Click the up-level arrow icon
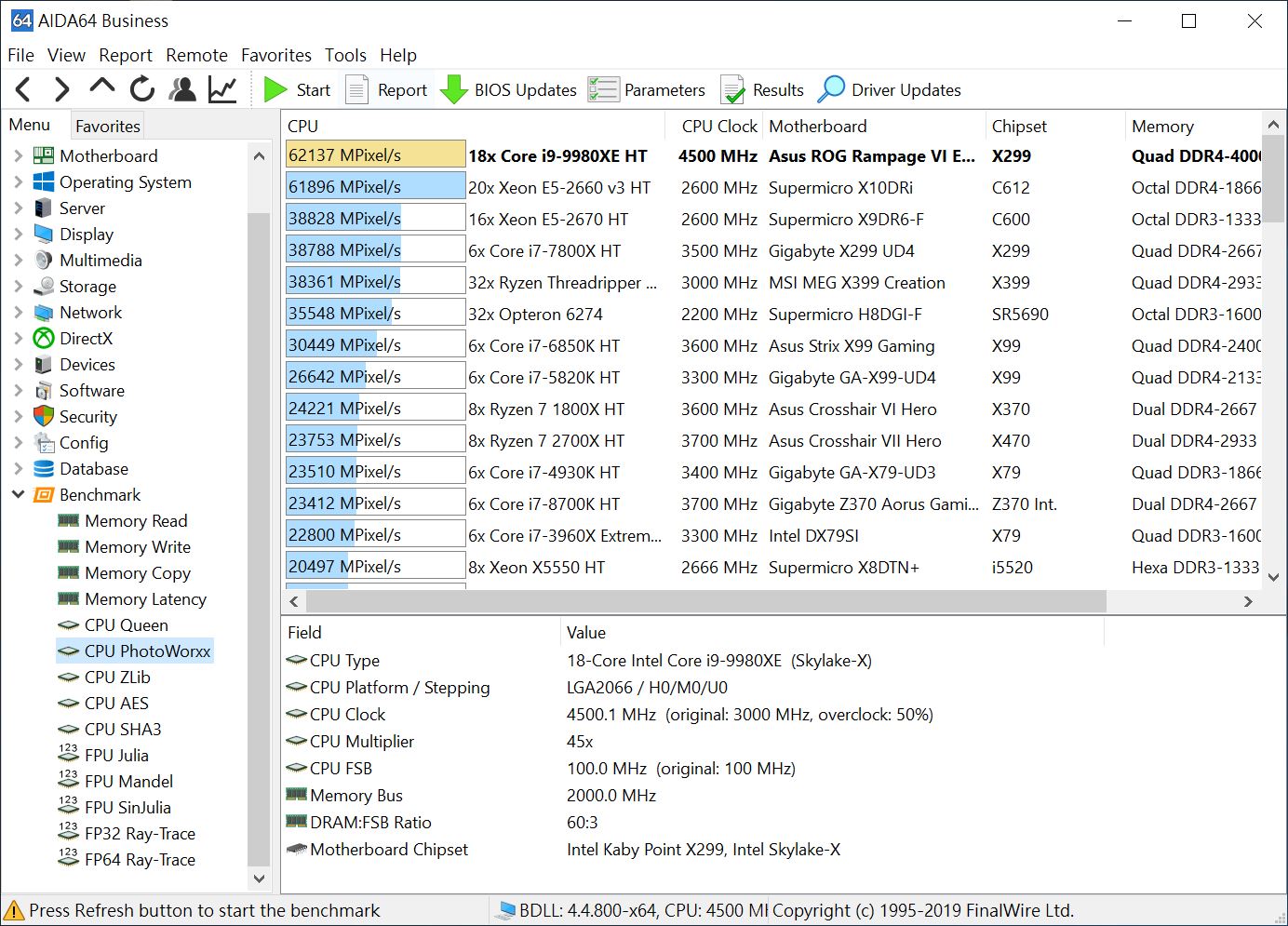1288x926 pixels. click(102, 87)
